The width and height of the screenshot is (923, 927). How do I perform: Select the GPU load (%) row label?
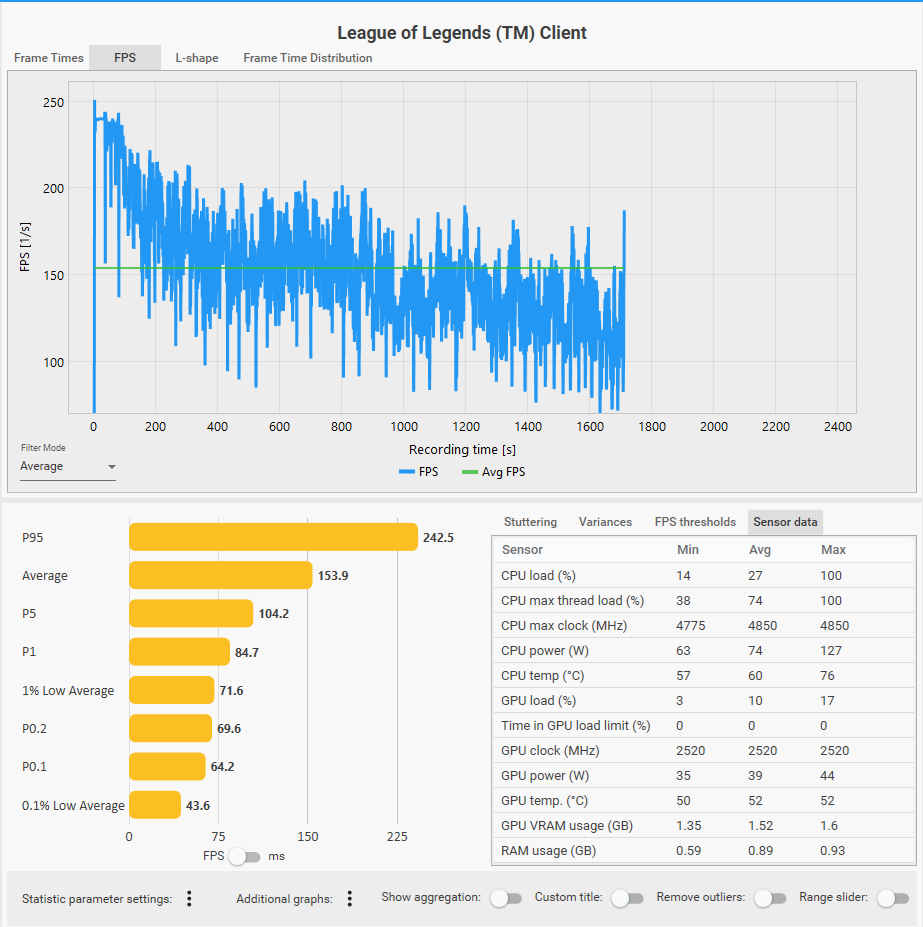(x=538, y=701)
